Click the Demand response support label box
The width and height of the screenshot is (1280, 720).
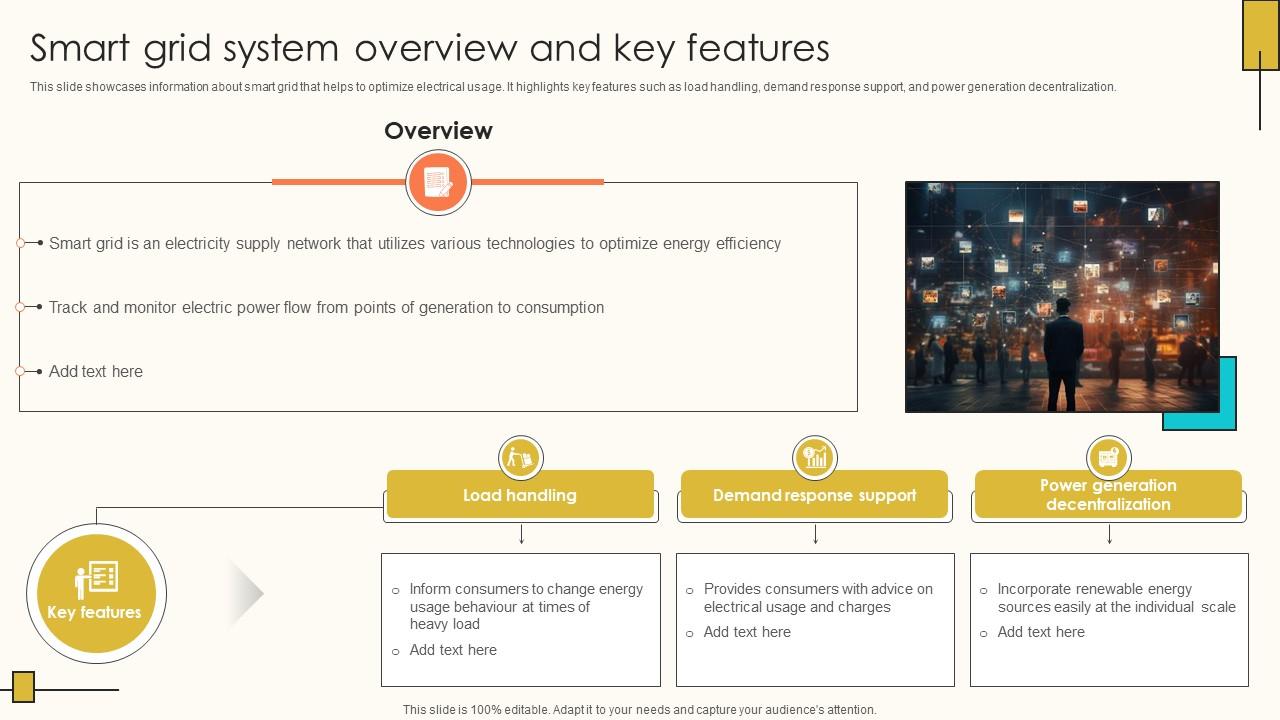coord(814,495)
